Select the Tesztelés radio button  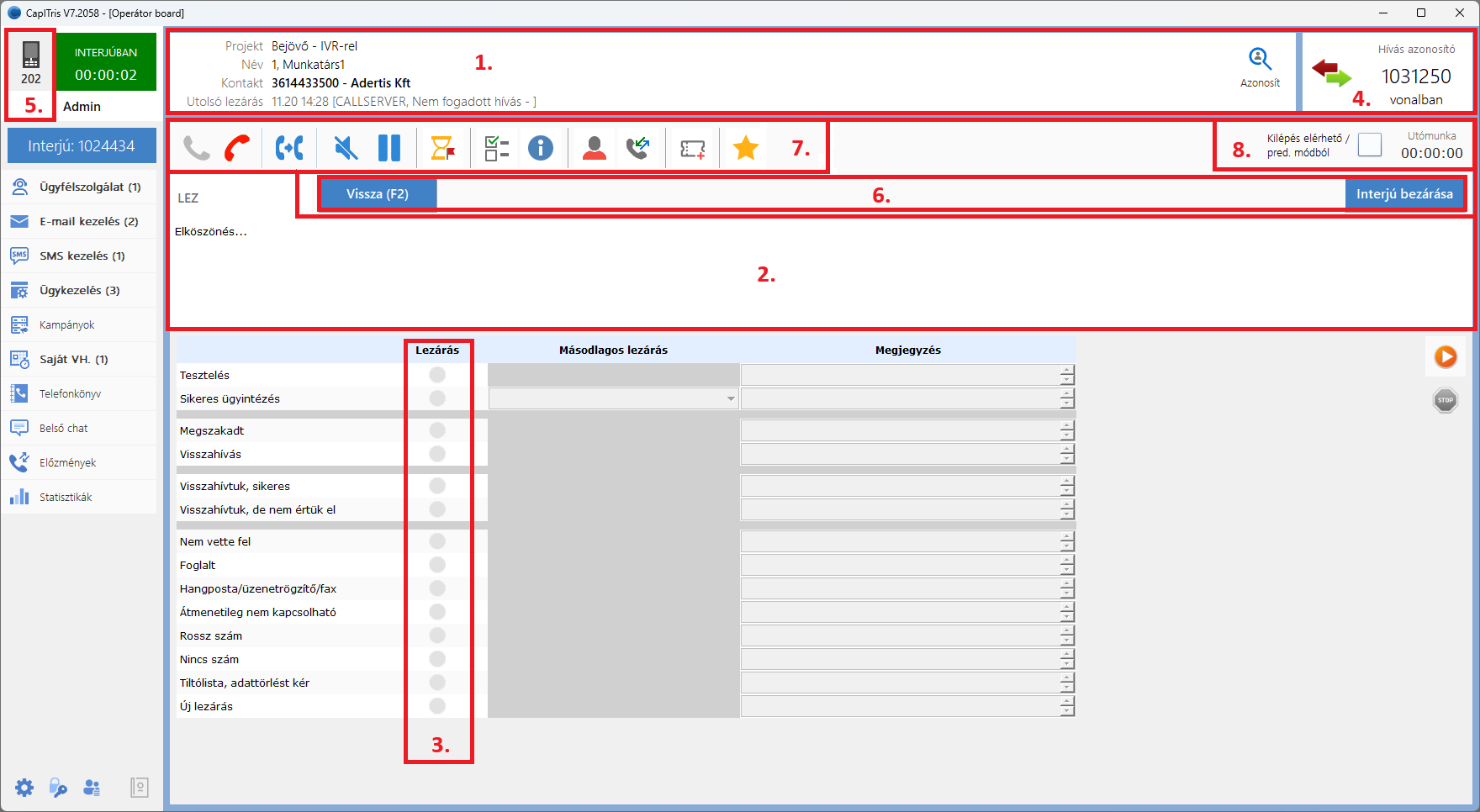437,375
